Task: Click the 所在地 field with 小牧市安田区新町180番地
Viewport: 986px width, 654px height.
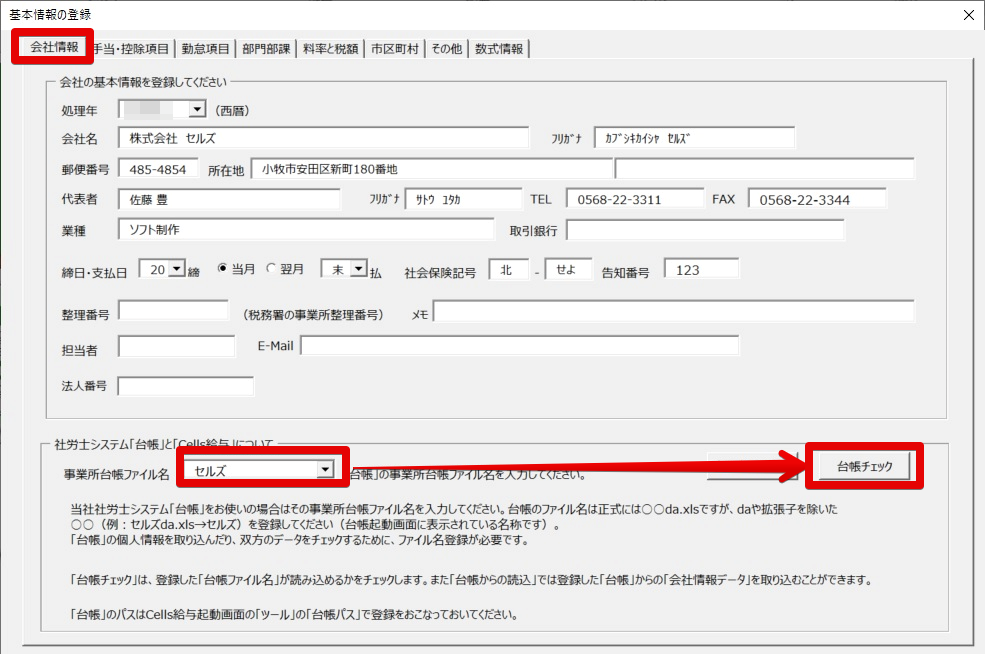Action: coord(432,169)
